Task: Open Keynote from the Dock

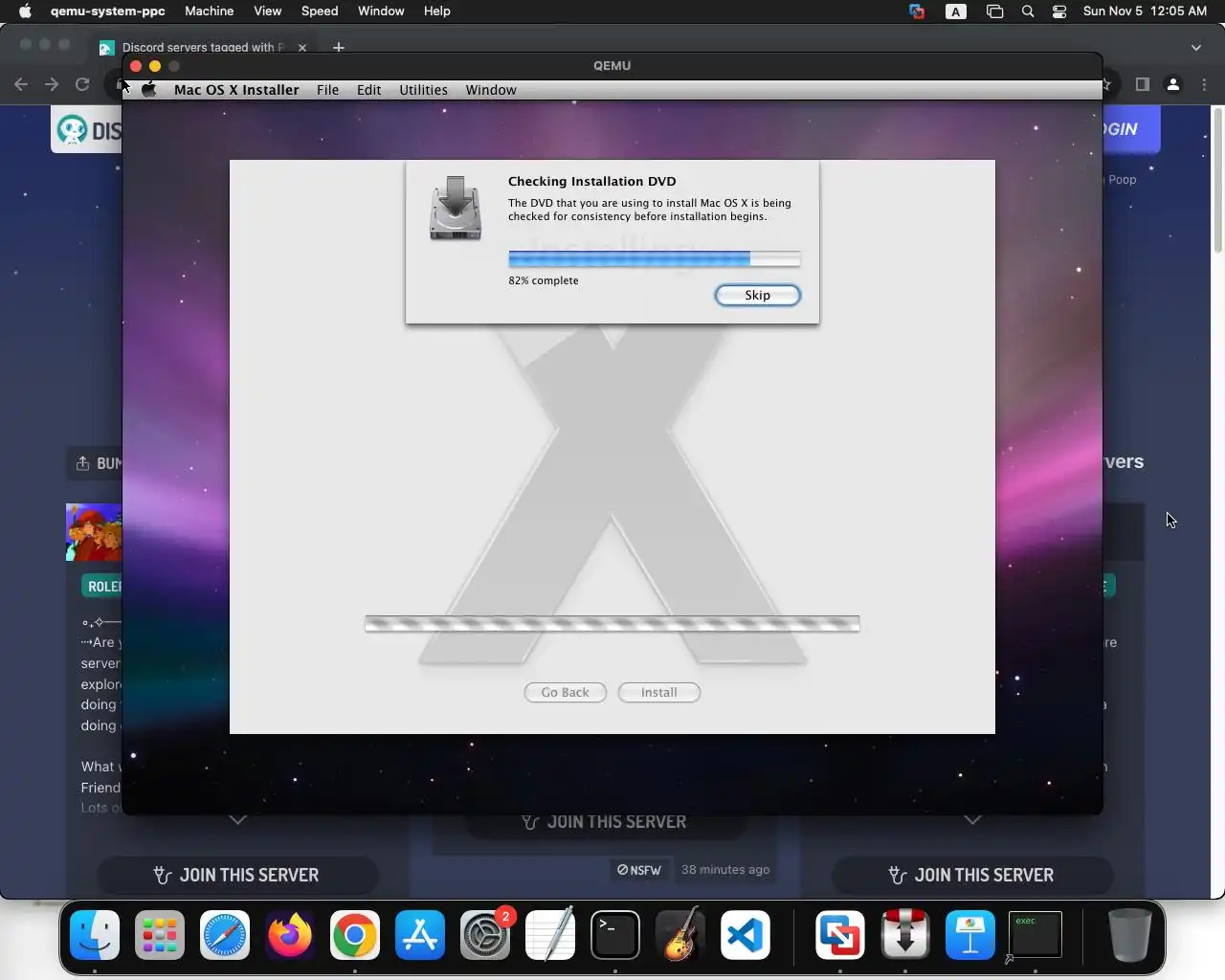Action: click(970, 934)
